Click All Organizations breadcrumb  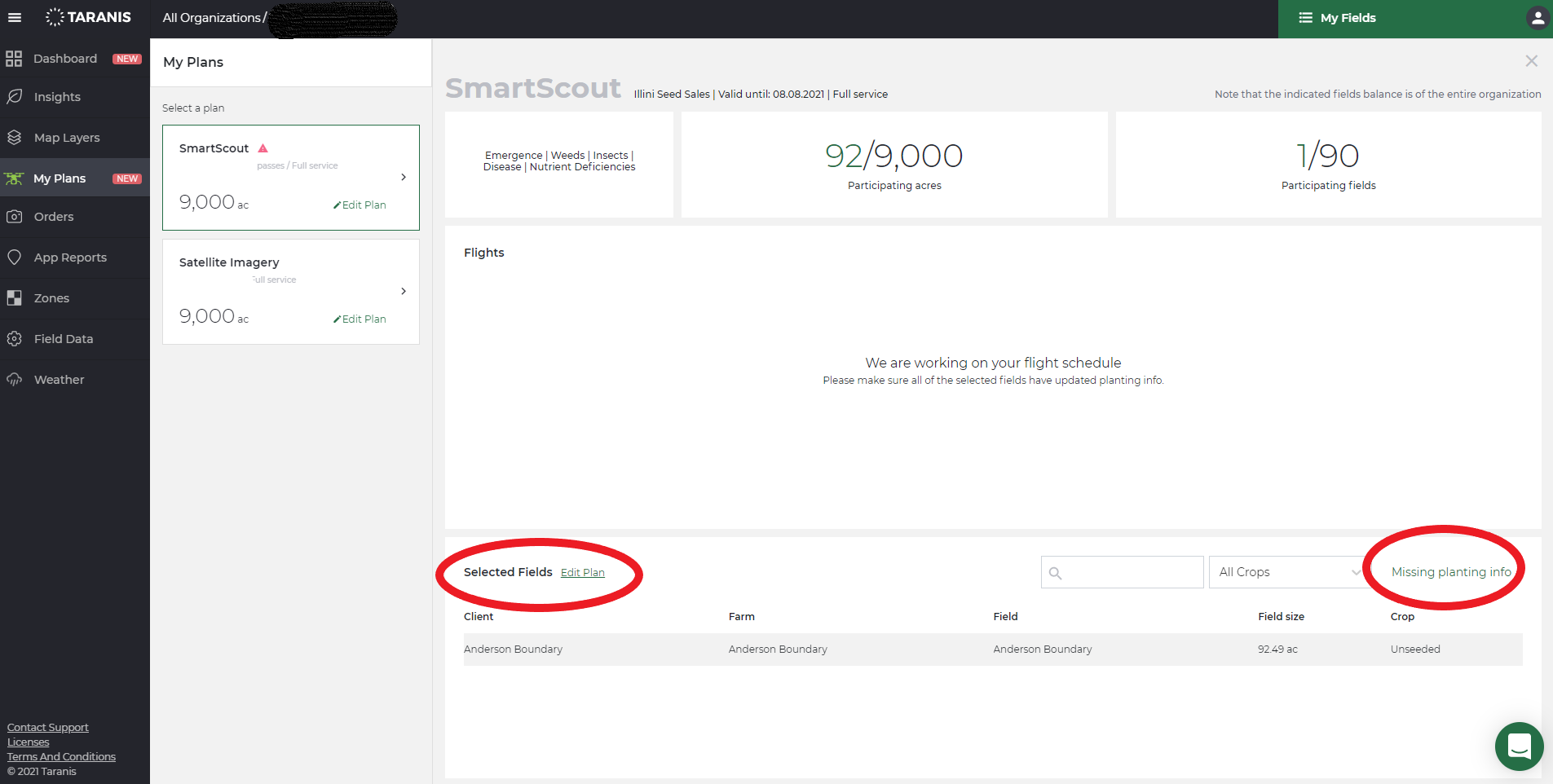tap(212, 18)
